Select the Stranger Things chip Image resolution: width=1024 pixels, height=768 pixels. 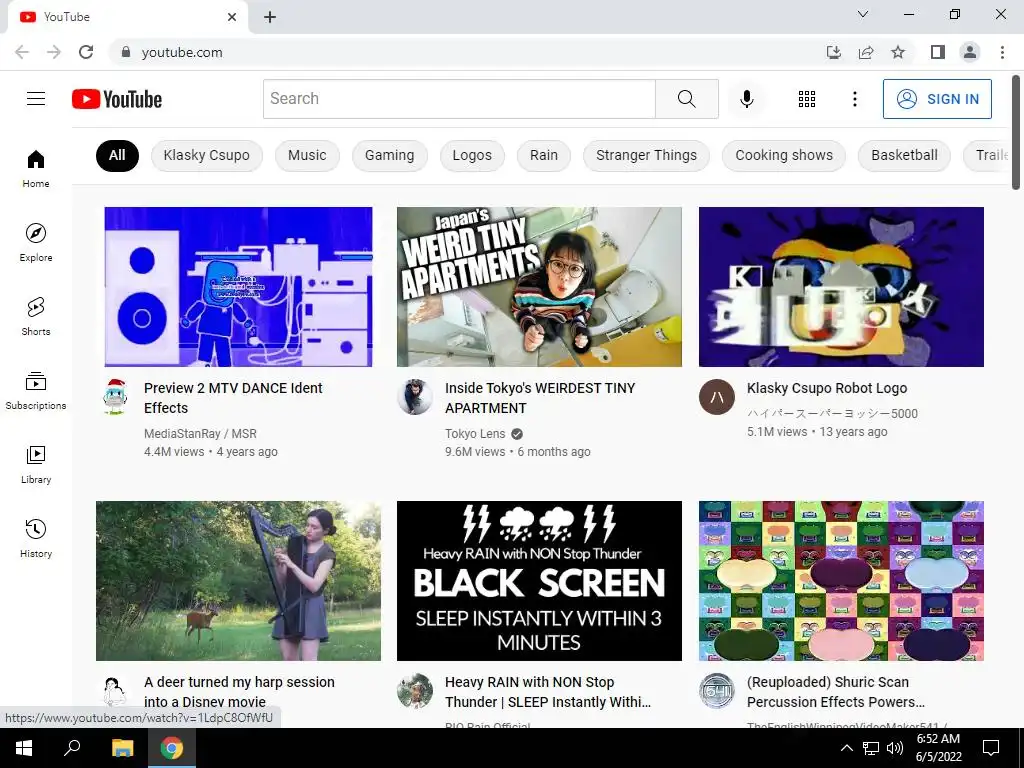pyautogui.click(x=647, y=155)
